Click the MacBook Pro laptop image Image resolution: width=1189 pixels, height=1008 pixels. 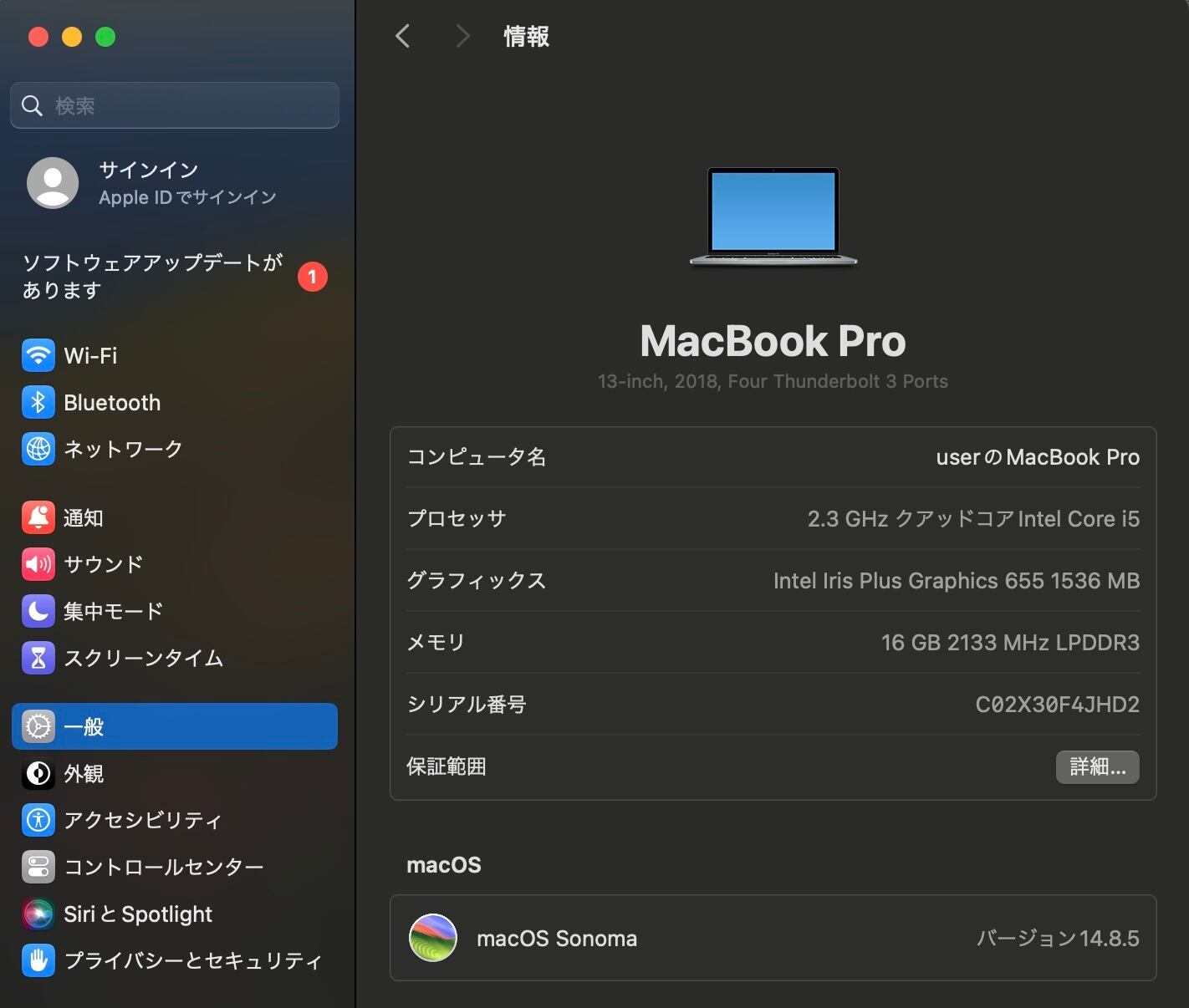(x=773, y=216)
